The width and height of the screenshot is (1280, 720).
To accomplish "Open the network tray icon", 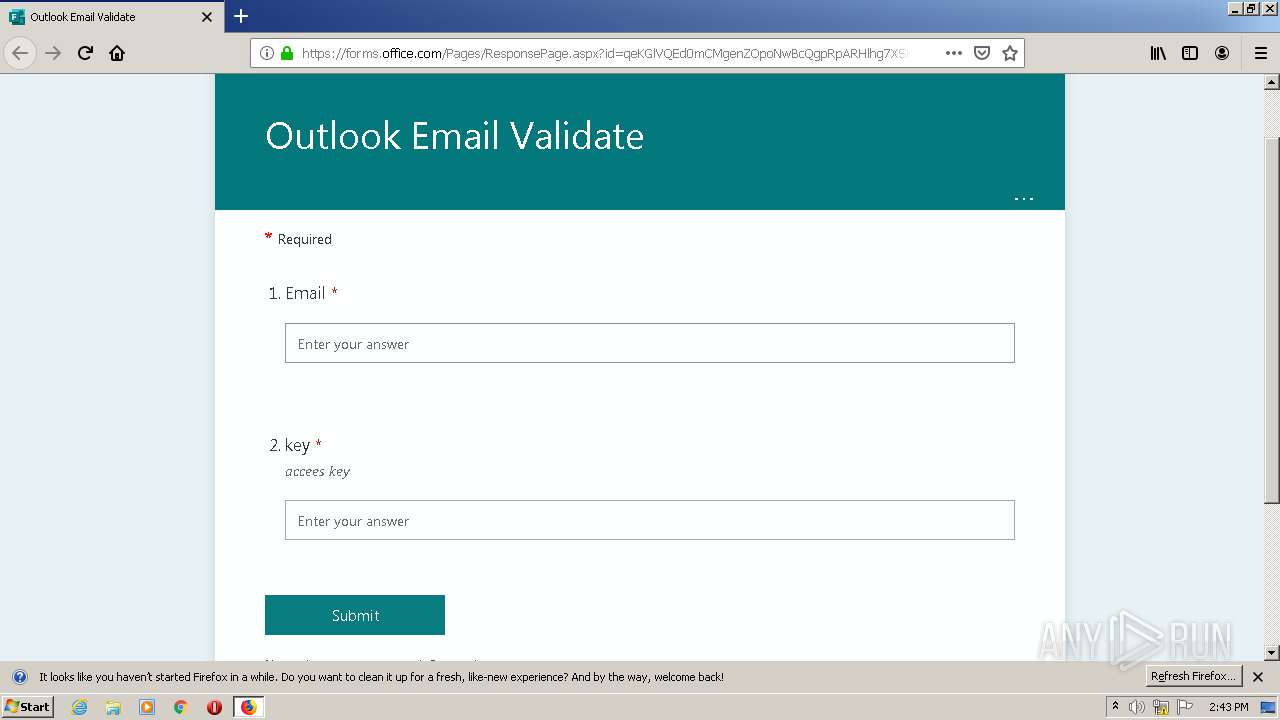I will 1161,707.
